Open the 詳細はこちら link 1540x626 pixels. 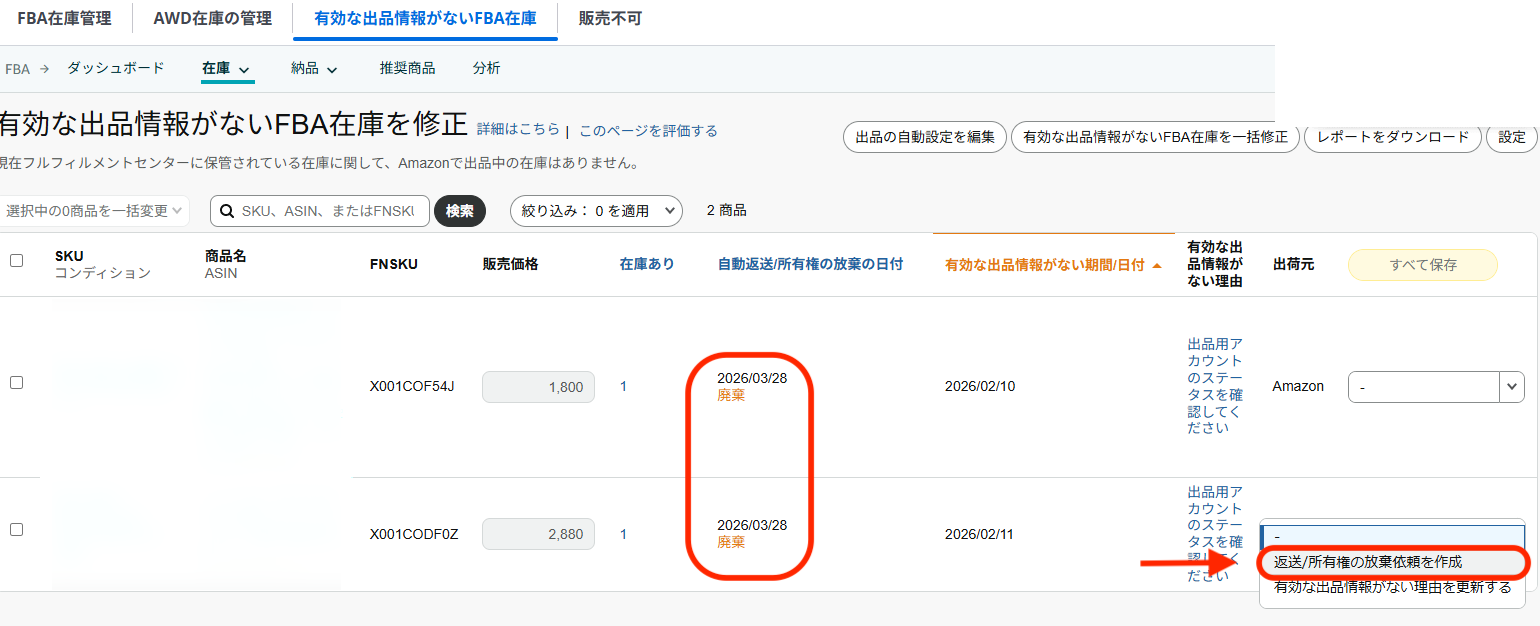[518, 130]
